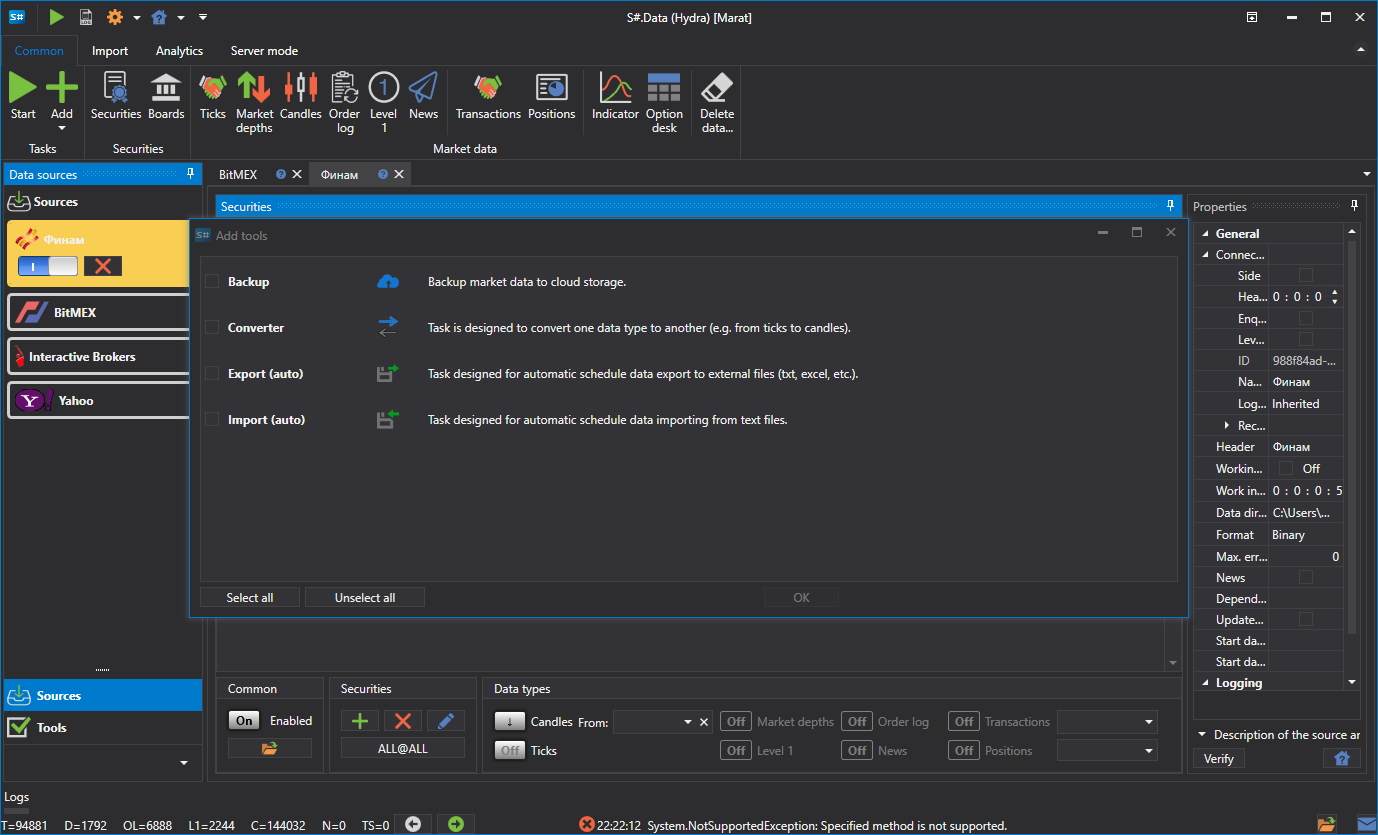
Task: Check the Converter tool checkbox
Action: pos(212,328)
